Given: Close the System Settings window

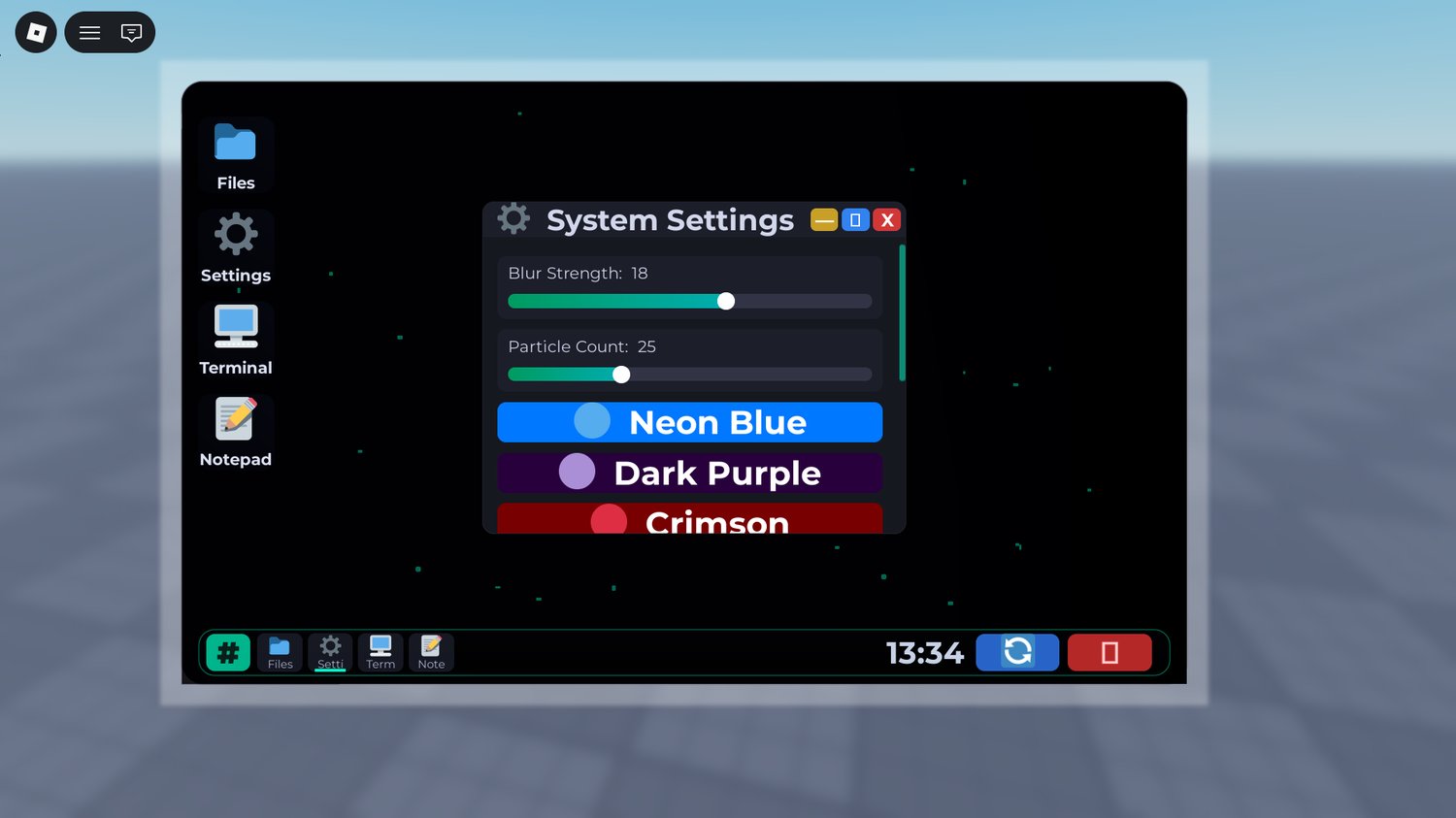Looking at the screenshot, I should (887, 220).
